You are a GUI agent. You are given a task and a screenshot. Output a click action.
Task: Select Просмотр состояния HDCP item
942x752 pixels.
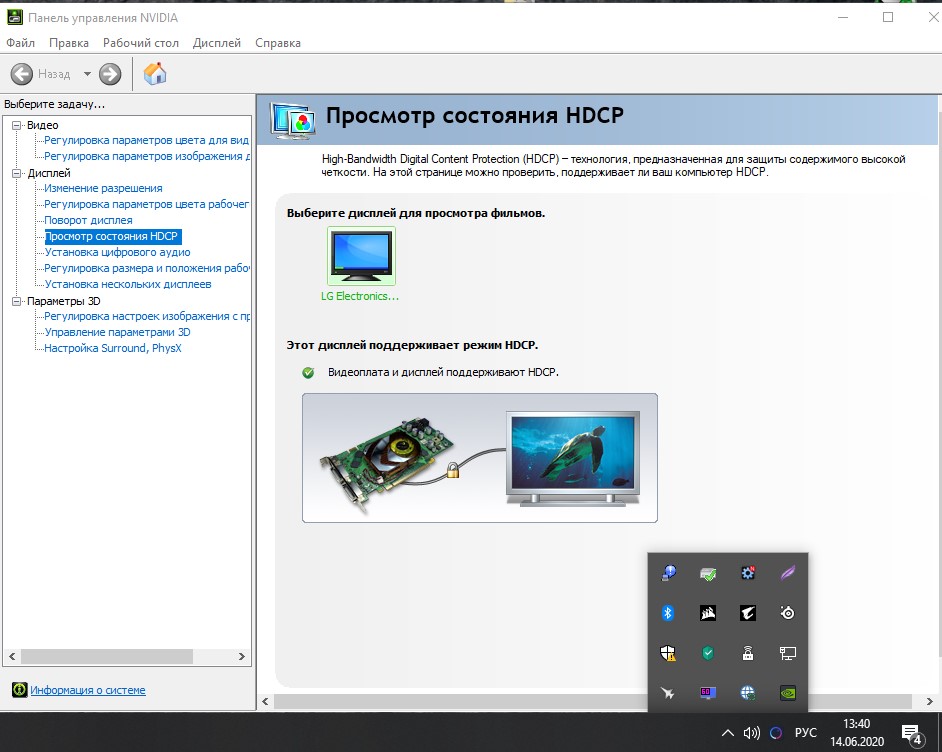tap(112, 236)
